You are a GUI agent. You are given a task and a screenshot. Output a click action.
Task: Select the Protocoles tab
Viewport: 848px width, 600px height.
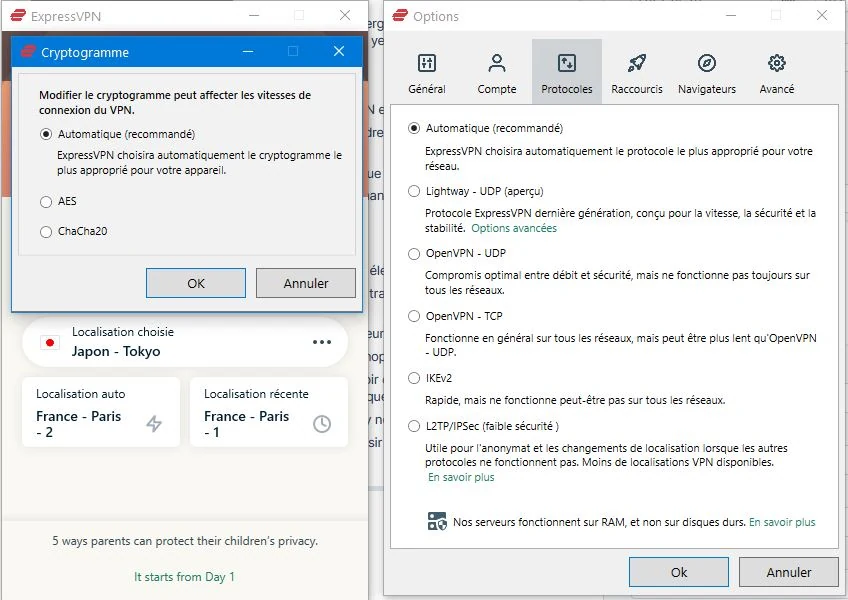[567, 72]
